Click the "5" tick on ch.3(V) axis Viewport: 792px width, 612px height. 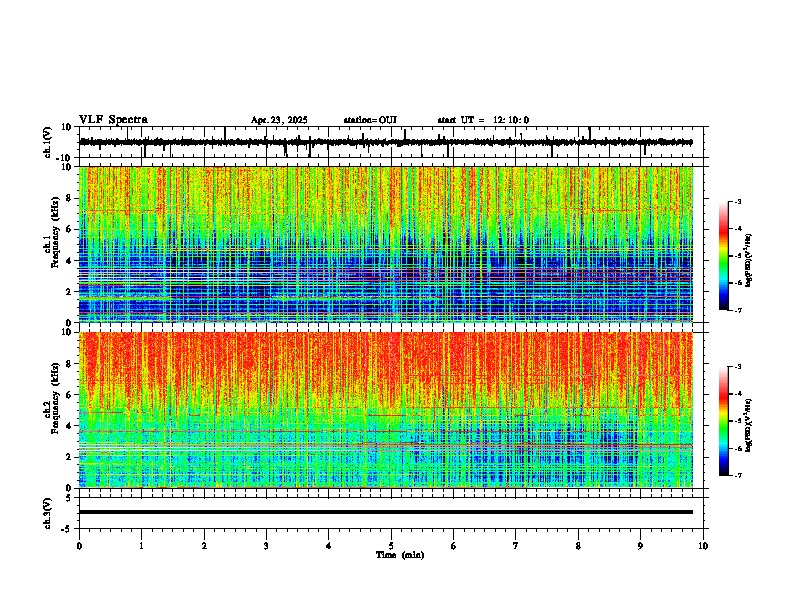tap(70, 497)
